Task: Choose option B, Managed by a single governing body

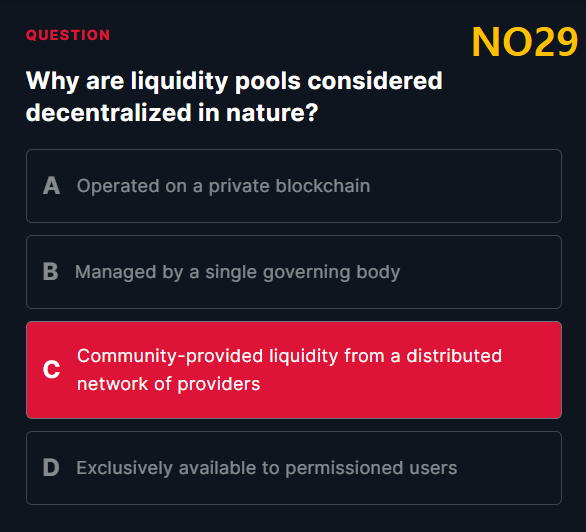Action: pyautogui.click(x=294, y=272)
